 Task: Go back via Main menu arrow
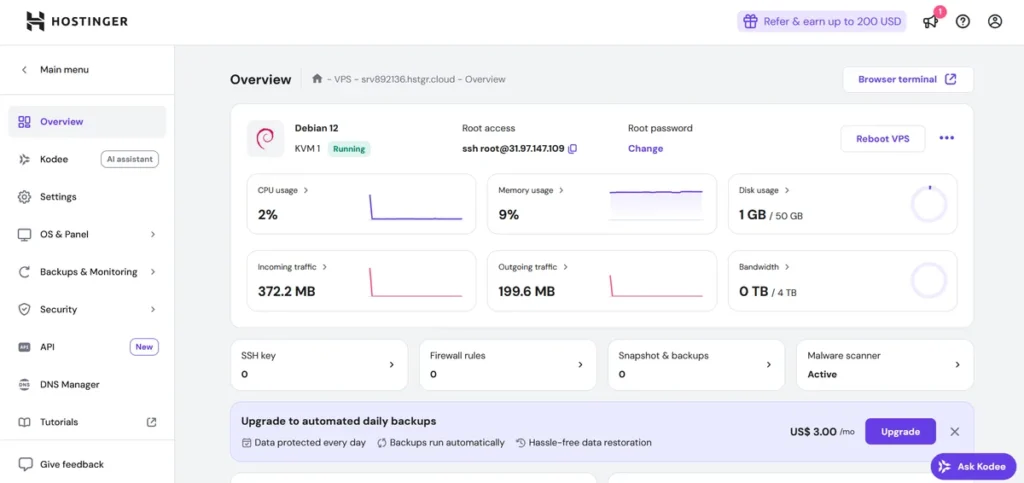point(24,69)
